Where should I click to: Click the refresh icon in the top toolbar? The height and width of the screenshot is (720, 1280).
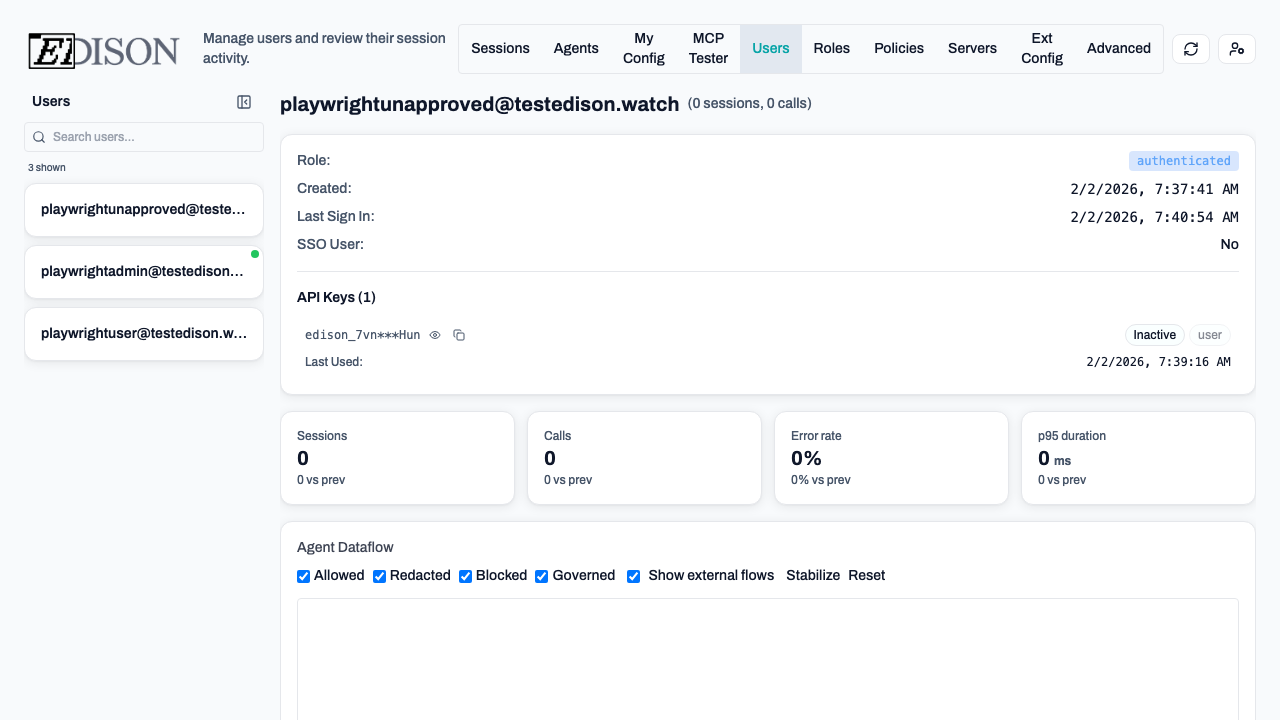1190,48
